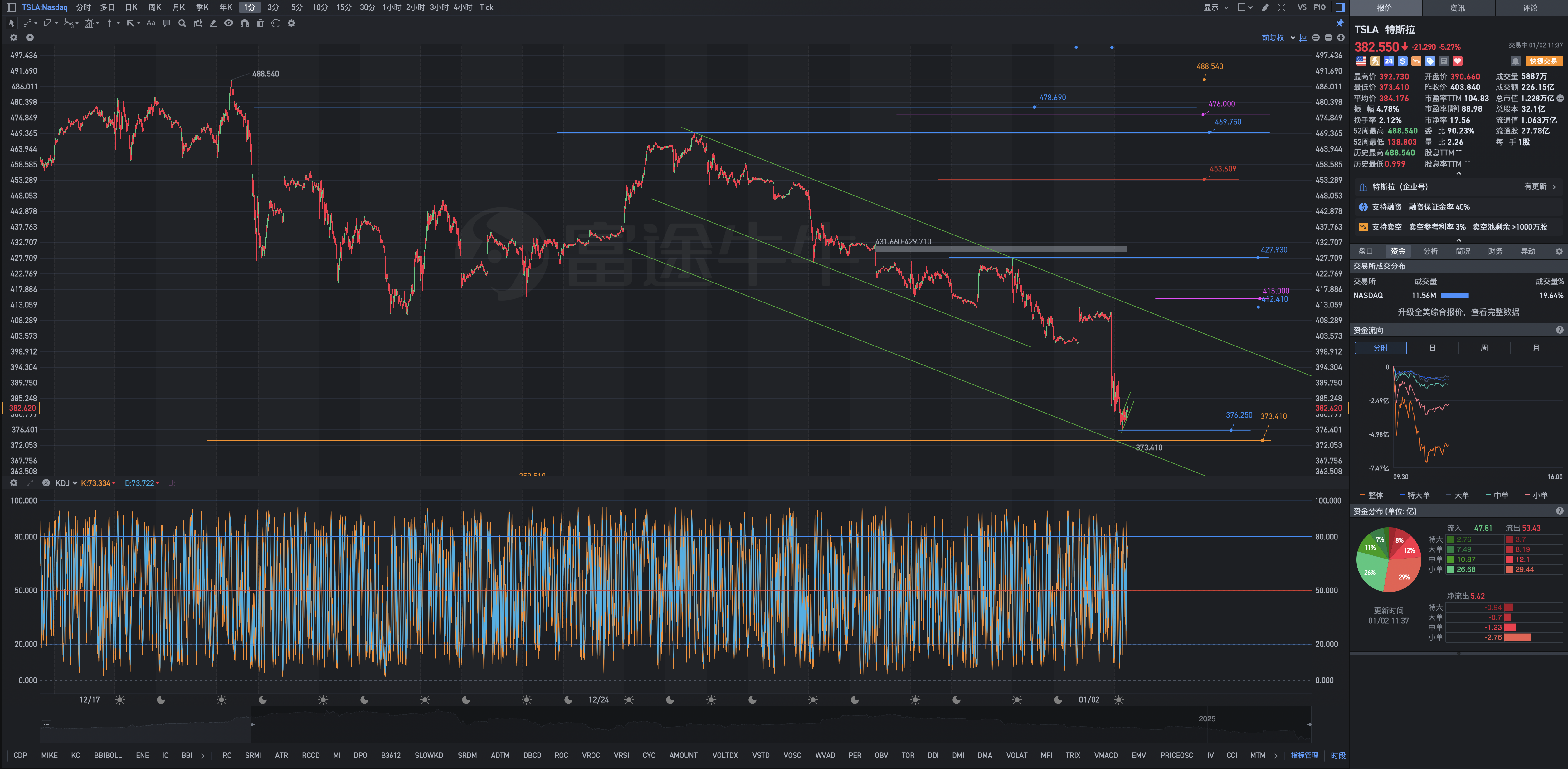Zoom in chart with plus circle
Image resolution: width=1568 pixels, height=769 pixels.
[x=1340, y=38]
